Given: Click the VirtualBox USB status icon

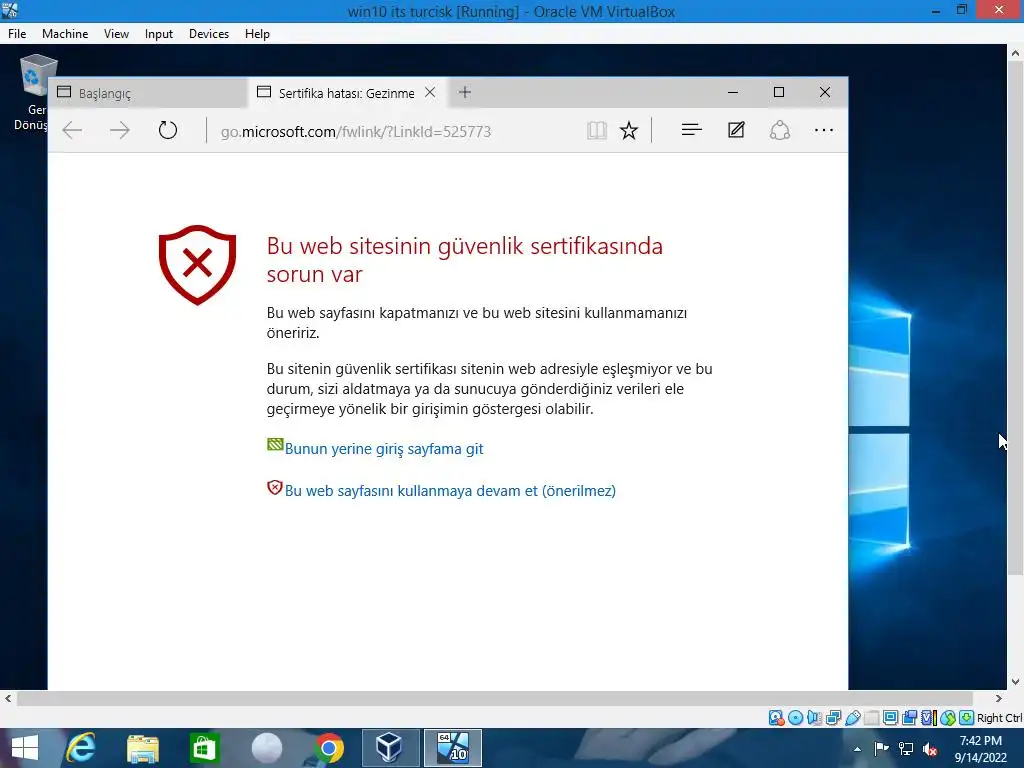Looking at the screenshot, I should click(852, 718).
